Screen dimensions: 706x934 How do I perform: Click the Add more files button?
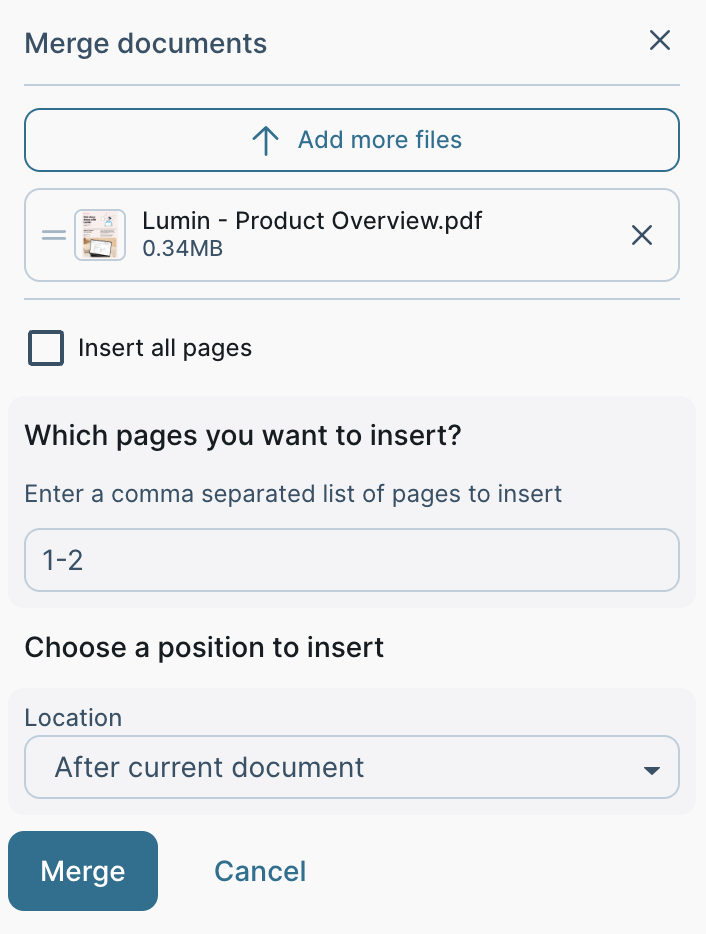[x=352, y=140]
